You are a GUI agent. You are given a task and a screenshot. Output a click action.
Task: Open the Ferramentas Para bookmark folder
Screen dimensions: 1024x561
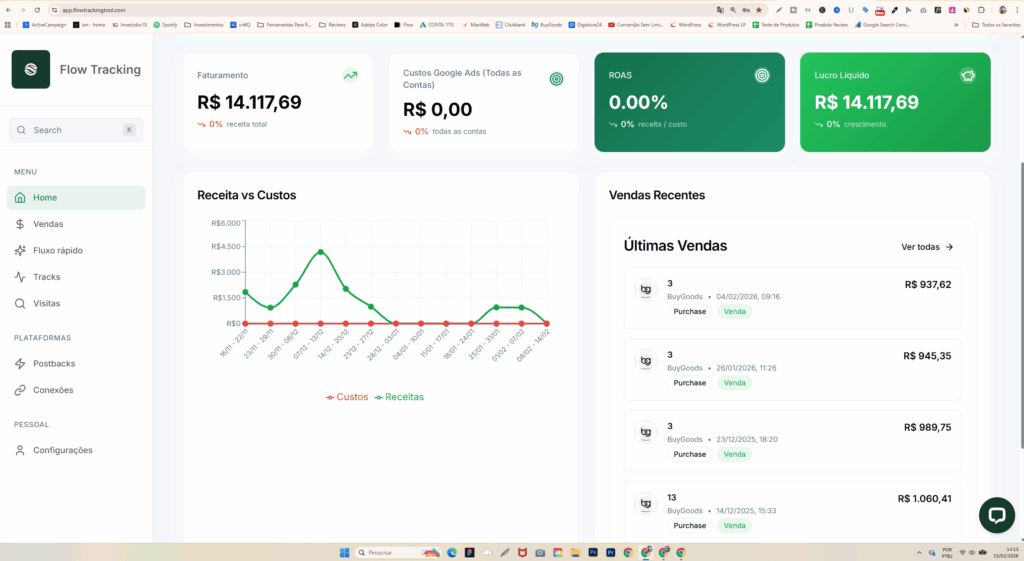285,25
